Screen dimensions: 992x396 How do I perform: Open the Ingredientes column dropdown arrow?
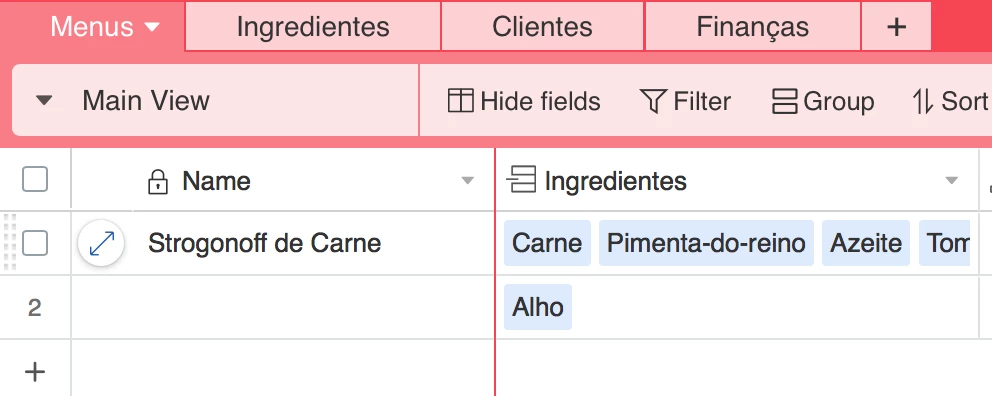(952, 181)
